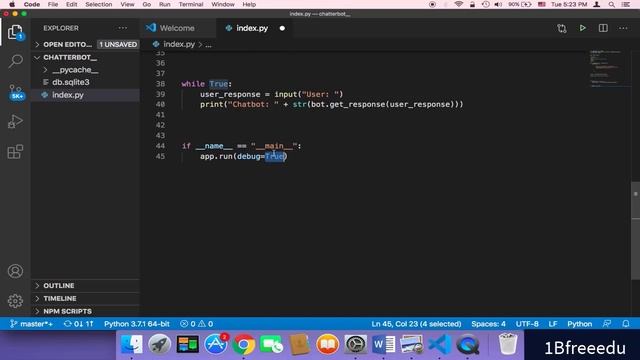Click the 1 UNSAVED badge
Image resolution: width=640 pixels, height=360 pixels.
[118, 44]
